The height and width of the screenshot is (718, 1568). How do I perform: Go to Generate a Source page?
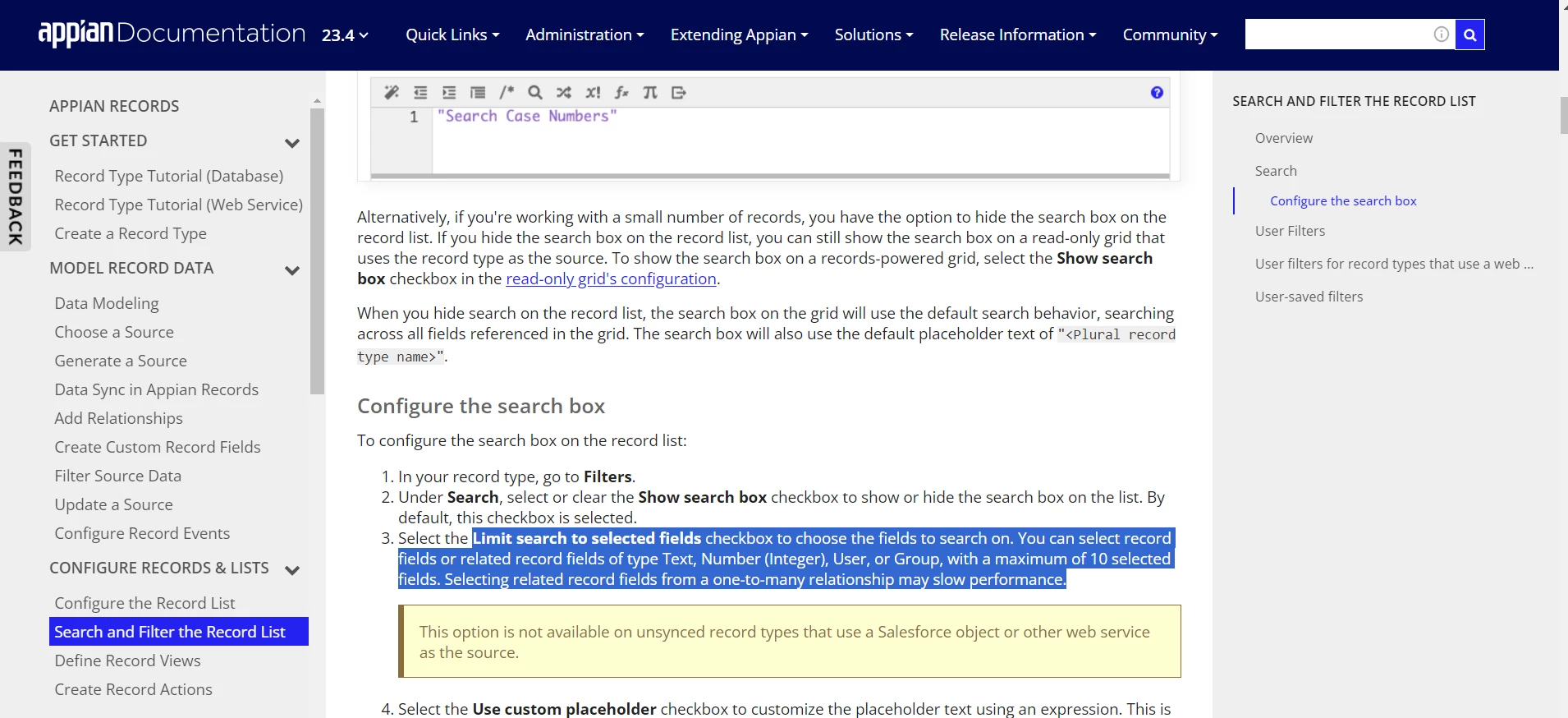tap(121, 361)
